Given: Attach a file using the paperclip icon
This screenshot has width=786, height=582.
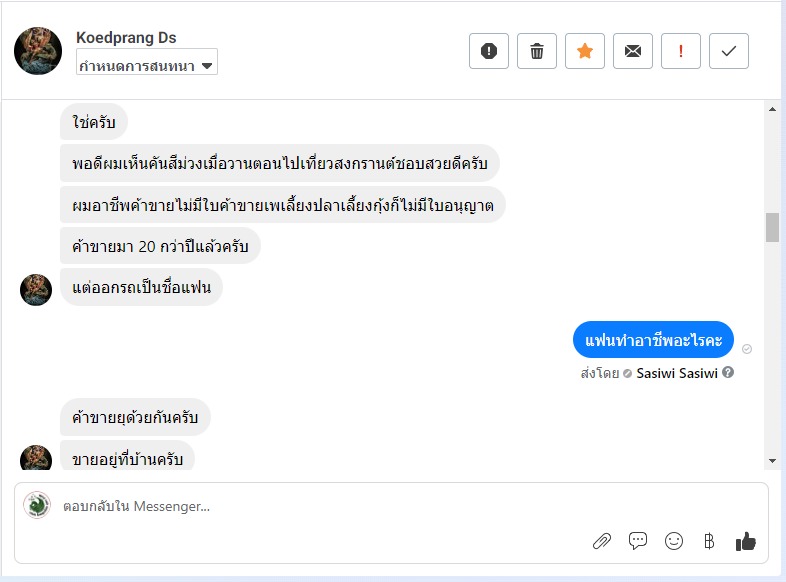Looking at the screenshot, I should tap(602, 541).
